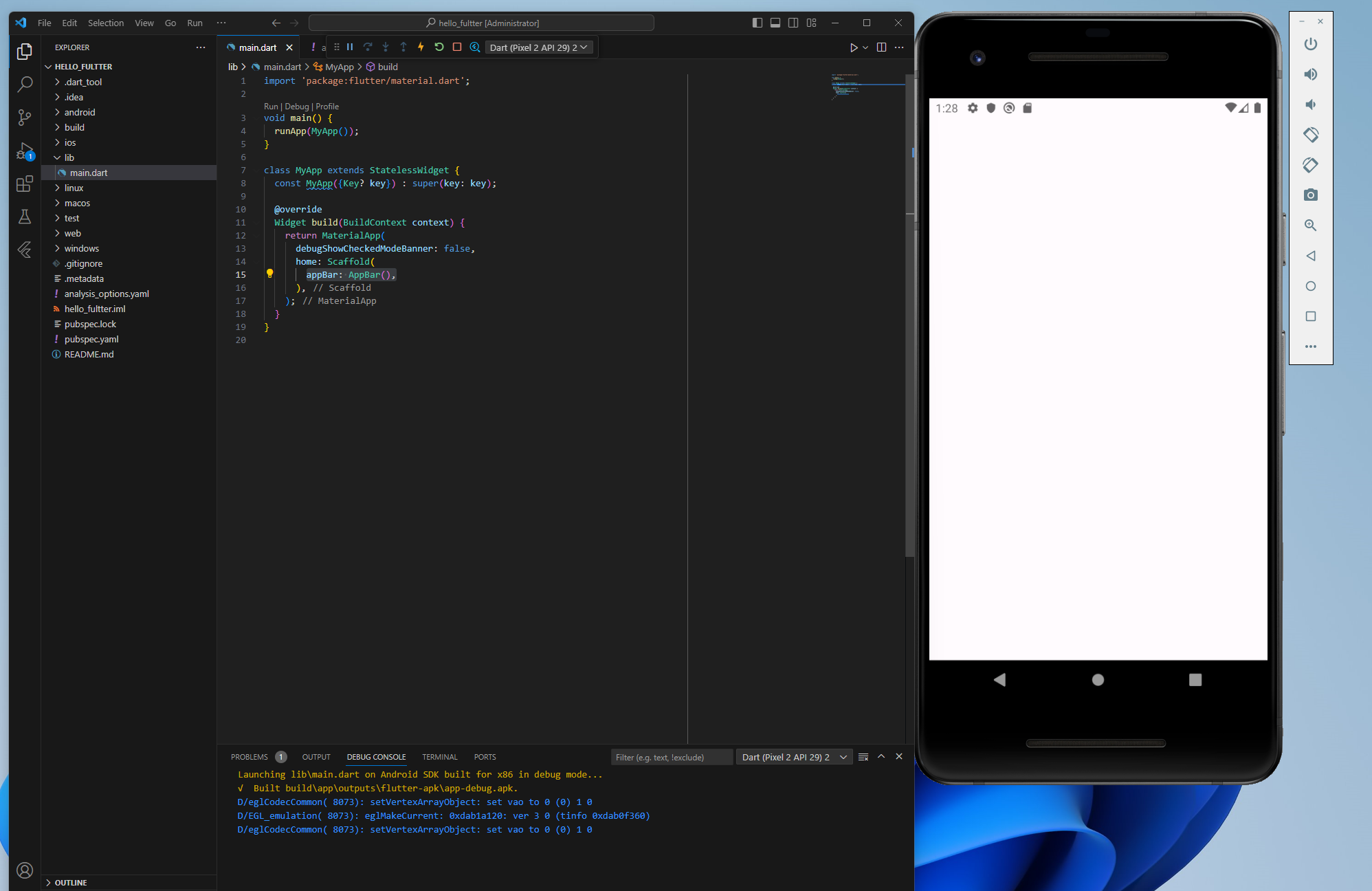Open the File menu

click(x=45, y=23)
